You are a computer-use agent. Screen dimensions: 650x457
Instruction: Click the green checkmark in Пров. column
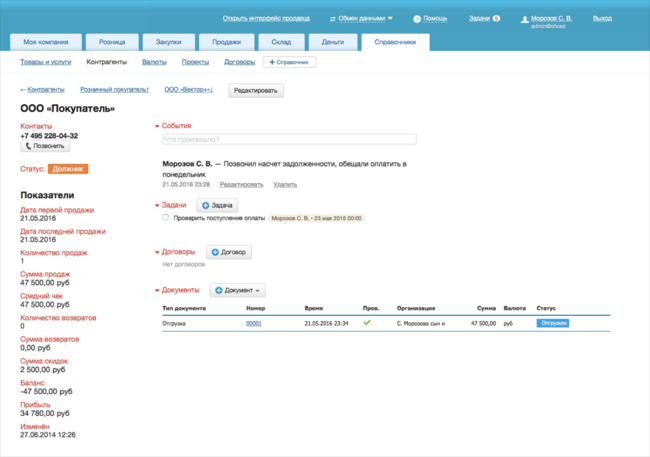click(x=367, y=323)
